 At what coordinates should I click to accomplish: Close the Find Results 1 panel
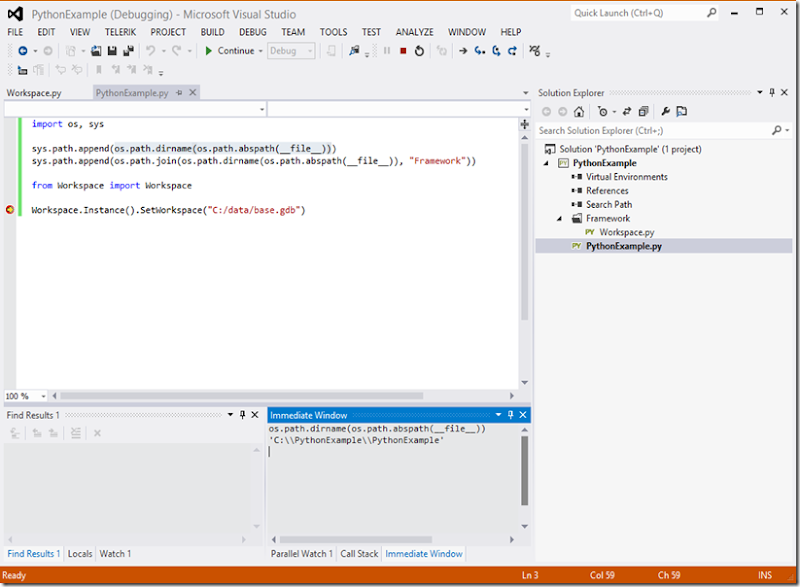[255, 415]
